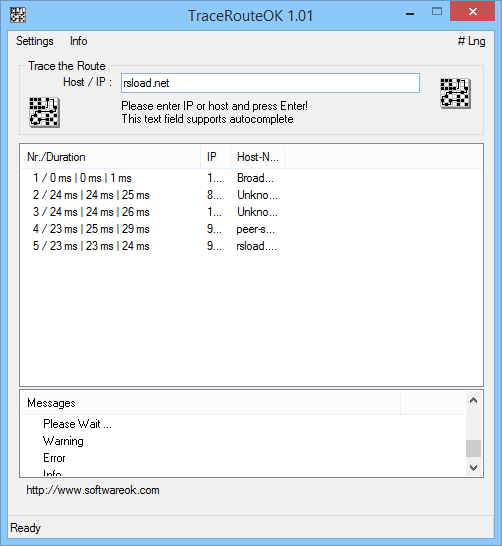This screenshot has height=546, width=502.
Task: Click the route maze icon left of hint text
Action: coord(44,112)
